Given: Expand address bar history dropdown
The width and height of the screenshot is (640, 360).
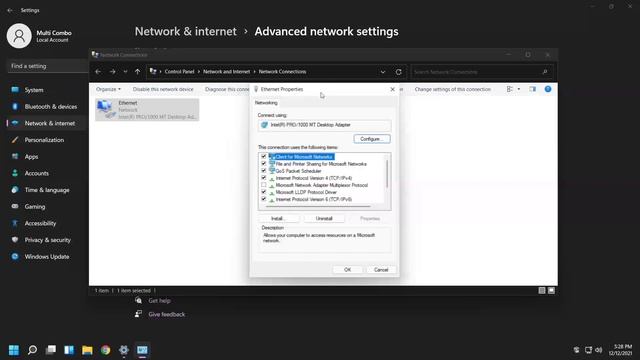Looking at the screenshot, I should [x=383, y=72].
